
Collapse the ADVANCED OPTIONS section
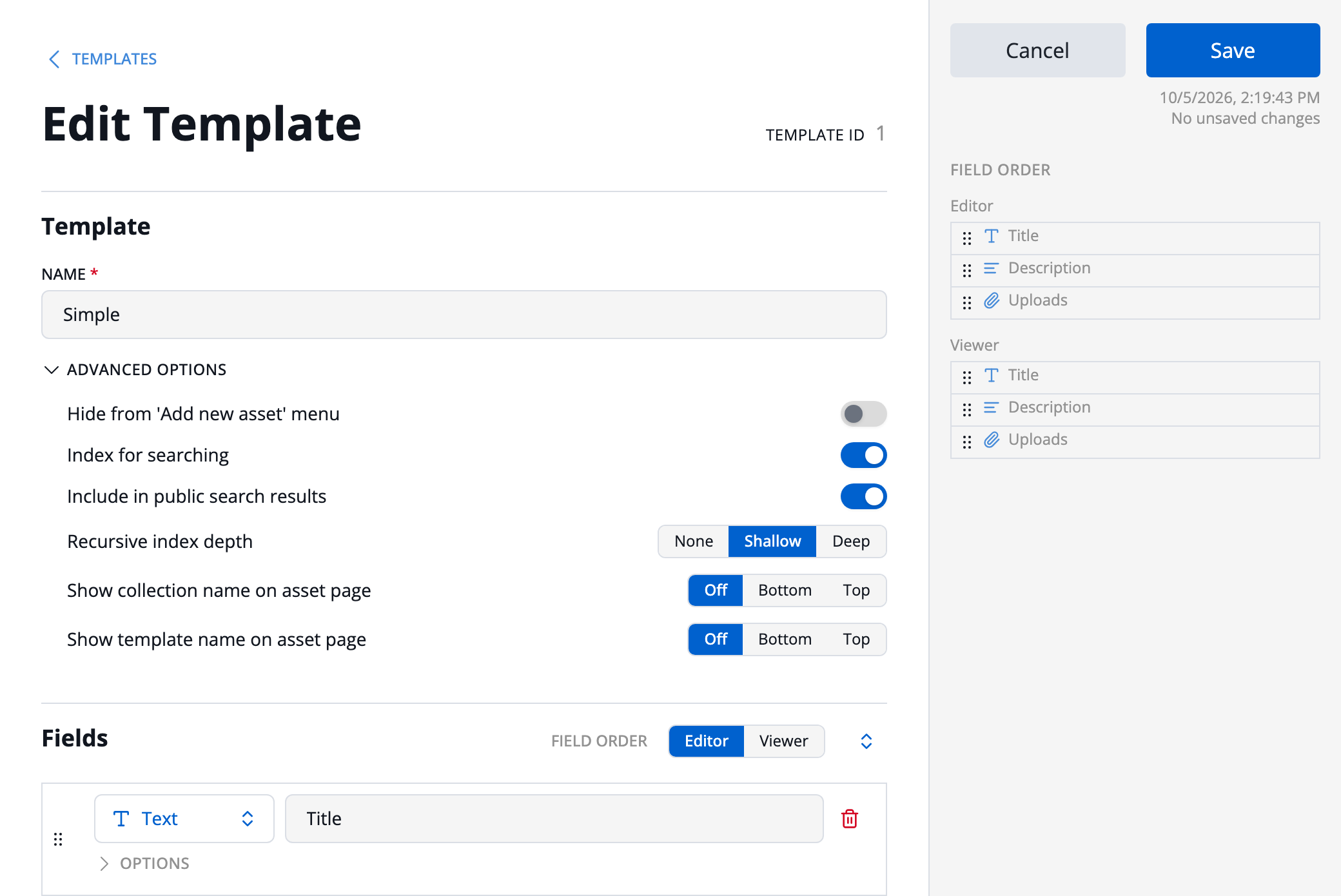click(x=134, y=369)
